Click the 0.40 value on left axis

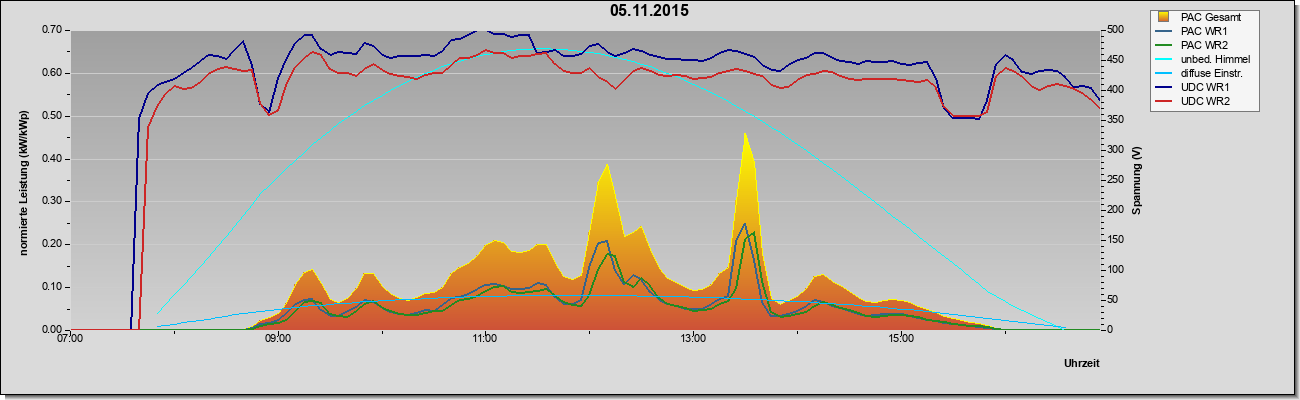point(53,159)
